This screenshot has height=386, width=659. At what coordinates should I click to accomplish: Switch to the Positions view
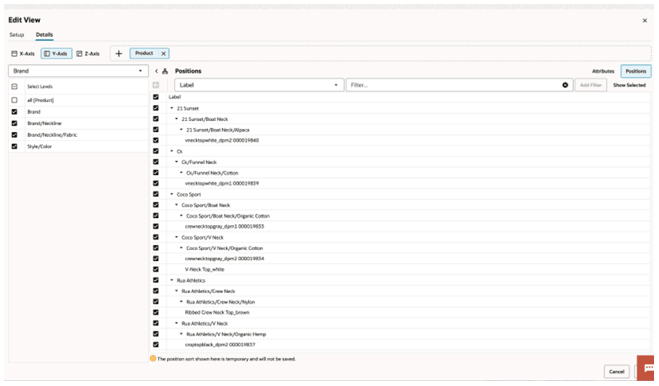636,71
